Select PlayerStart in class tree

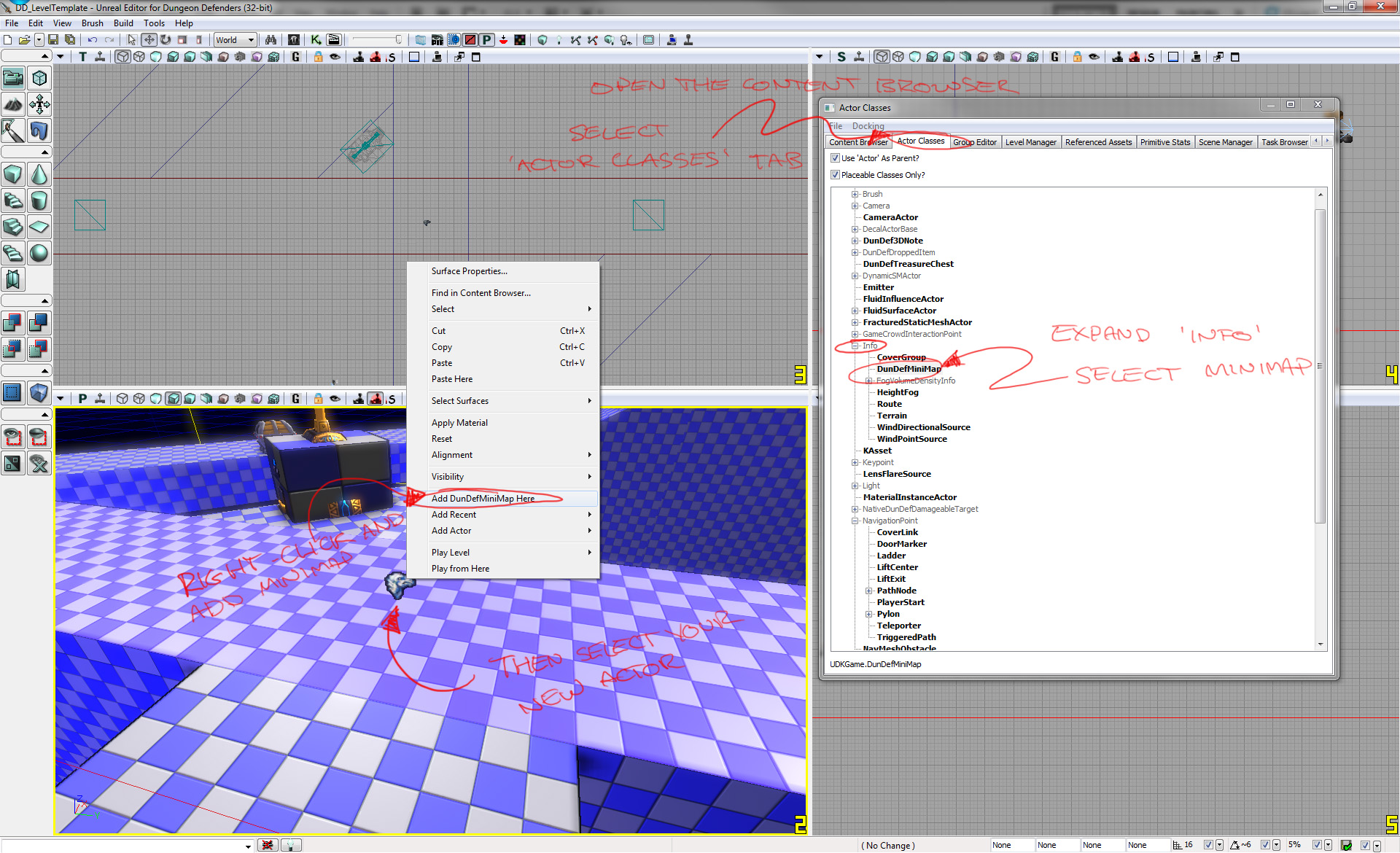pos(901,602)
